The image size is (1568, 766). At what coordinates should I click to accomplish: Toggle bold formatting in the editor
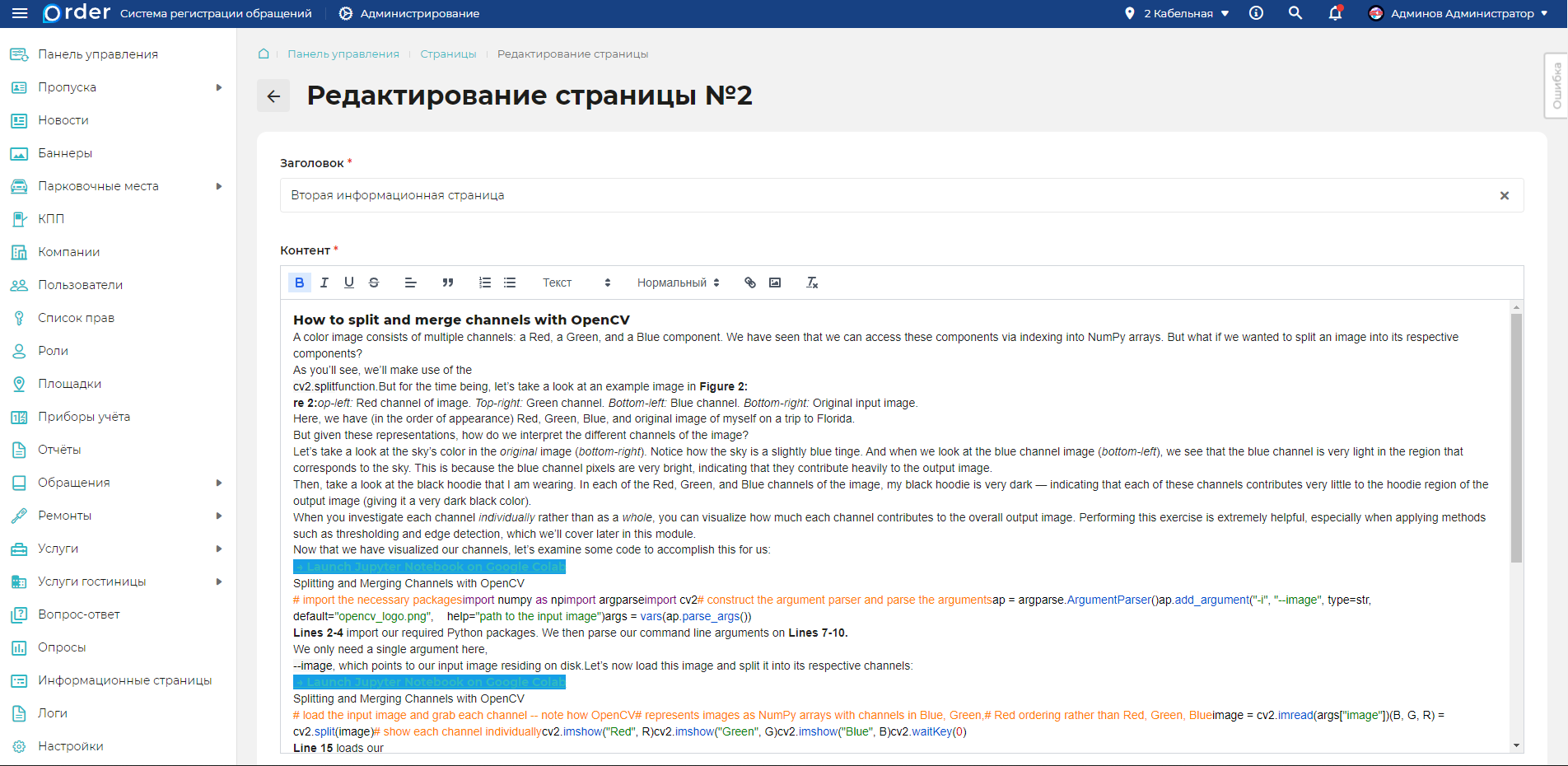point(299,282)
